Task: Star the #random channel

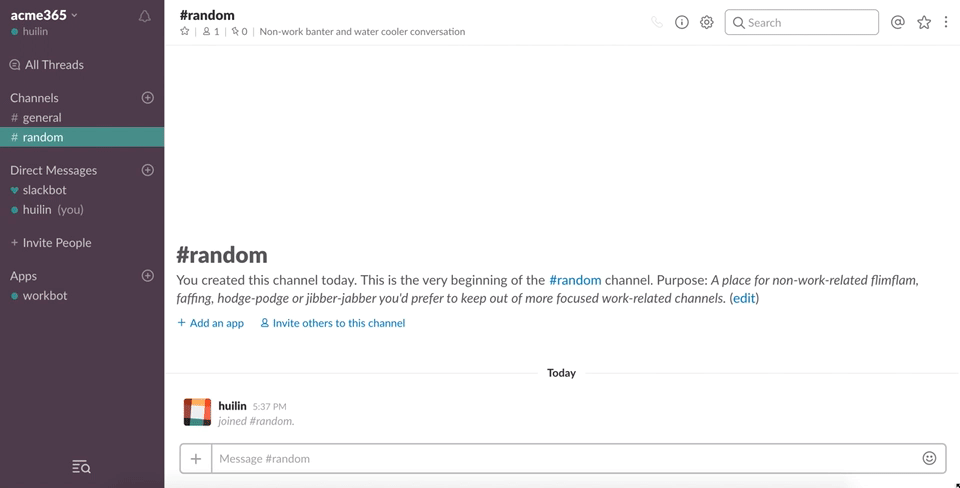Action: pyautogui.click(x=184, y=31)
